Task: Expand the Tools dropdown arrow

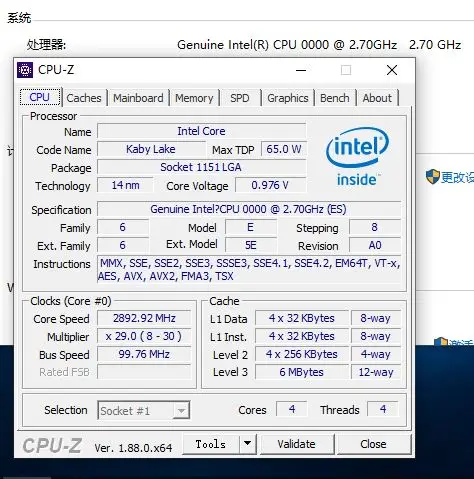Action: (247, 444)
